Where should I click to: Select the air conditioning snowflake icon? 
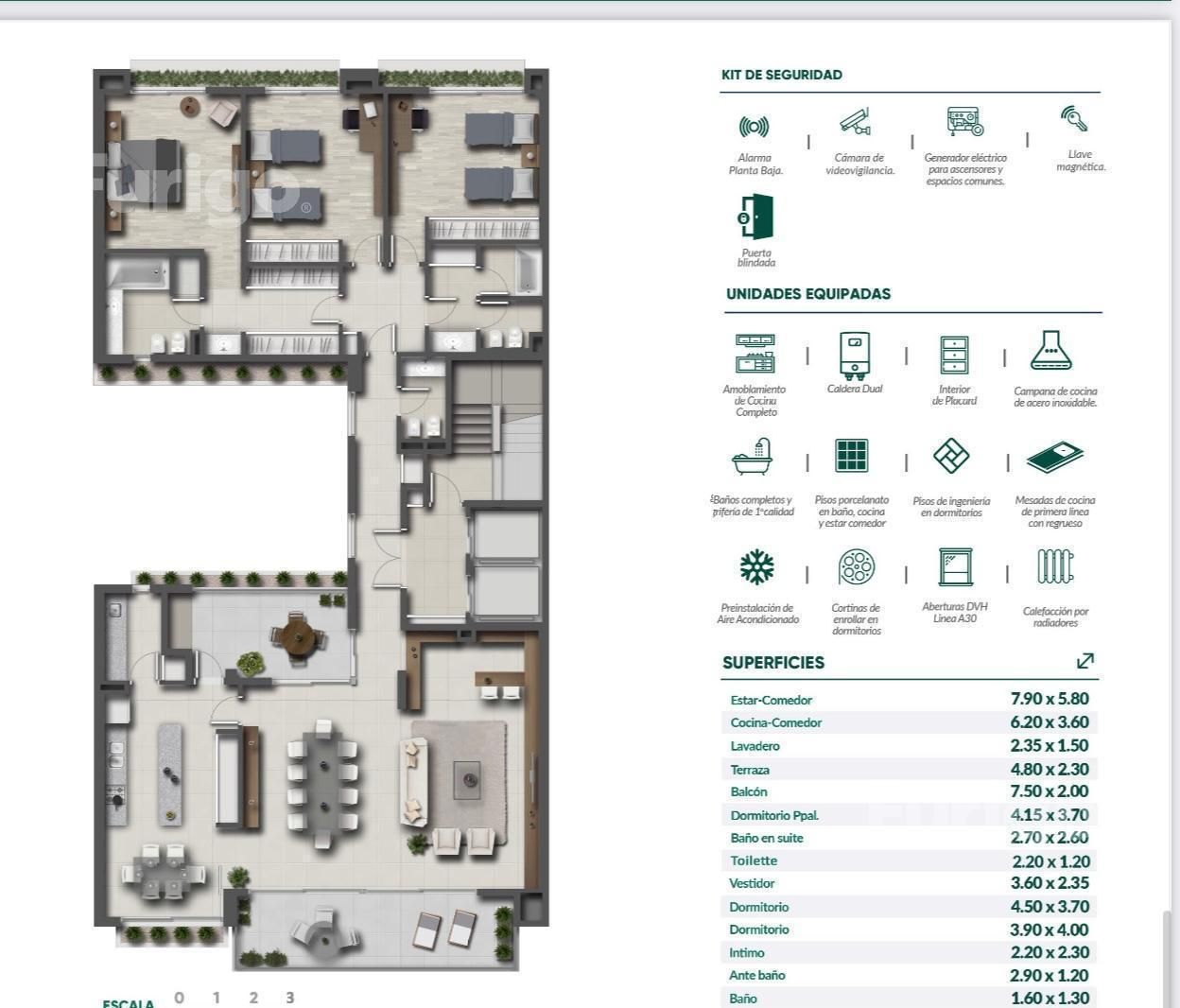tap(756, 567)
